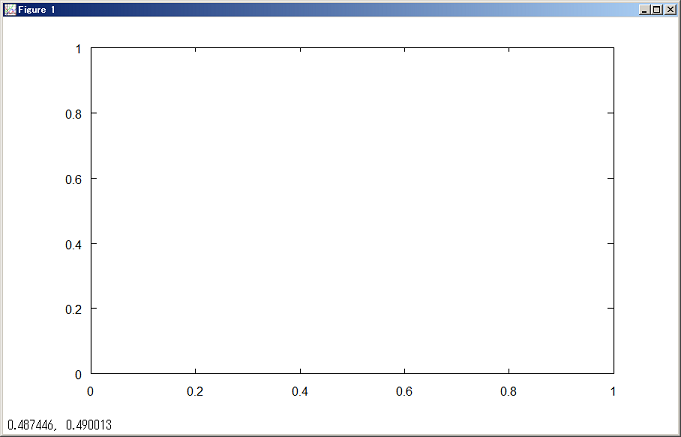
Task: Click the Figure 1 window system icon
Action: (9, 9)
